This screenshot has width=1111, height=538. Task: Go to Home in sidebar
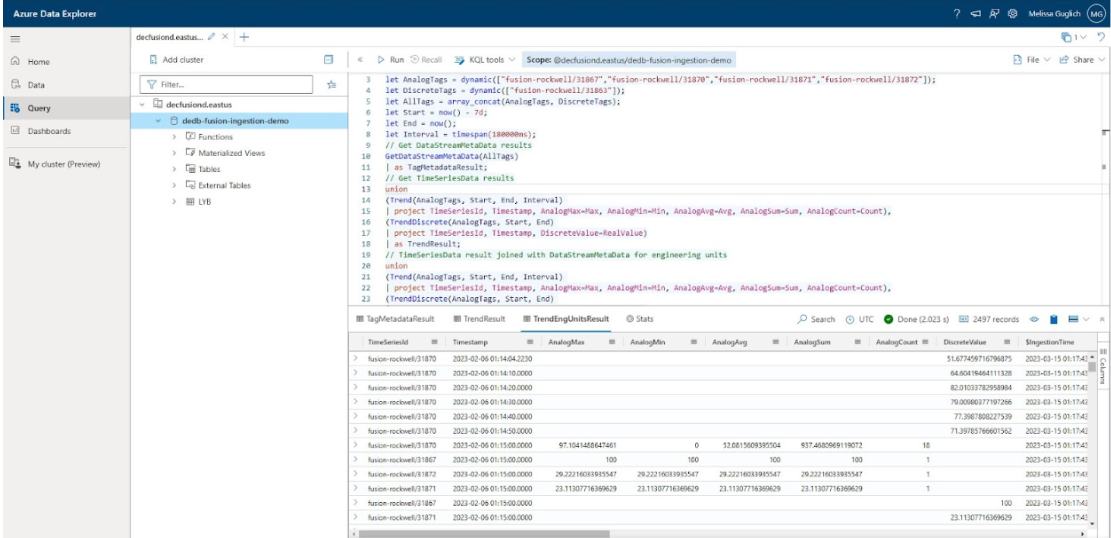pos(39,62)
